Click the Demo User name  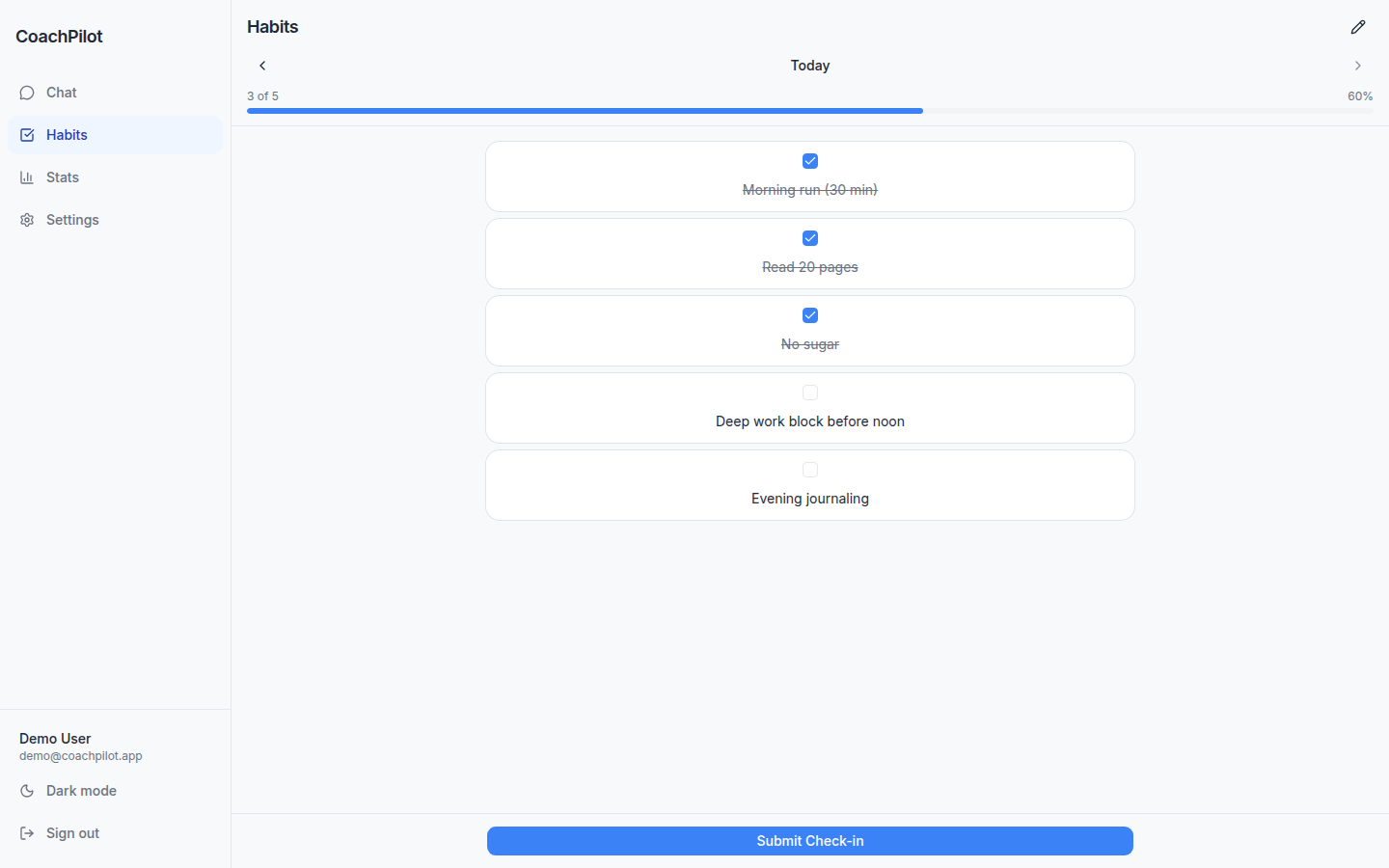click(55, 739)
